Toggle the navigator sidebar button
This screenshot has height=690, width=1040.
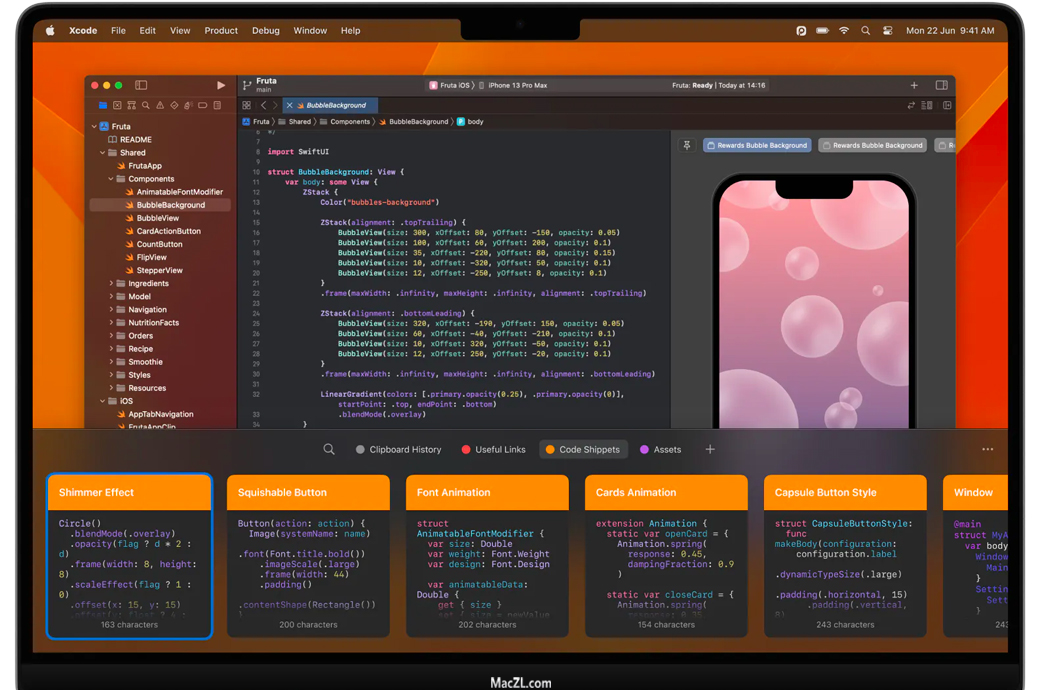tap(141, 86)
